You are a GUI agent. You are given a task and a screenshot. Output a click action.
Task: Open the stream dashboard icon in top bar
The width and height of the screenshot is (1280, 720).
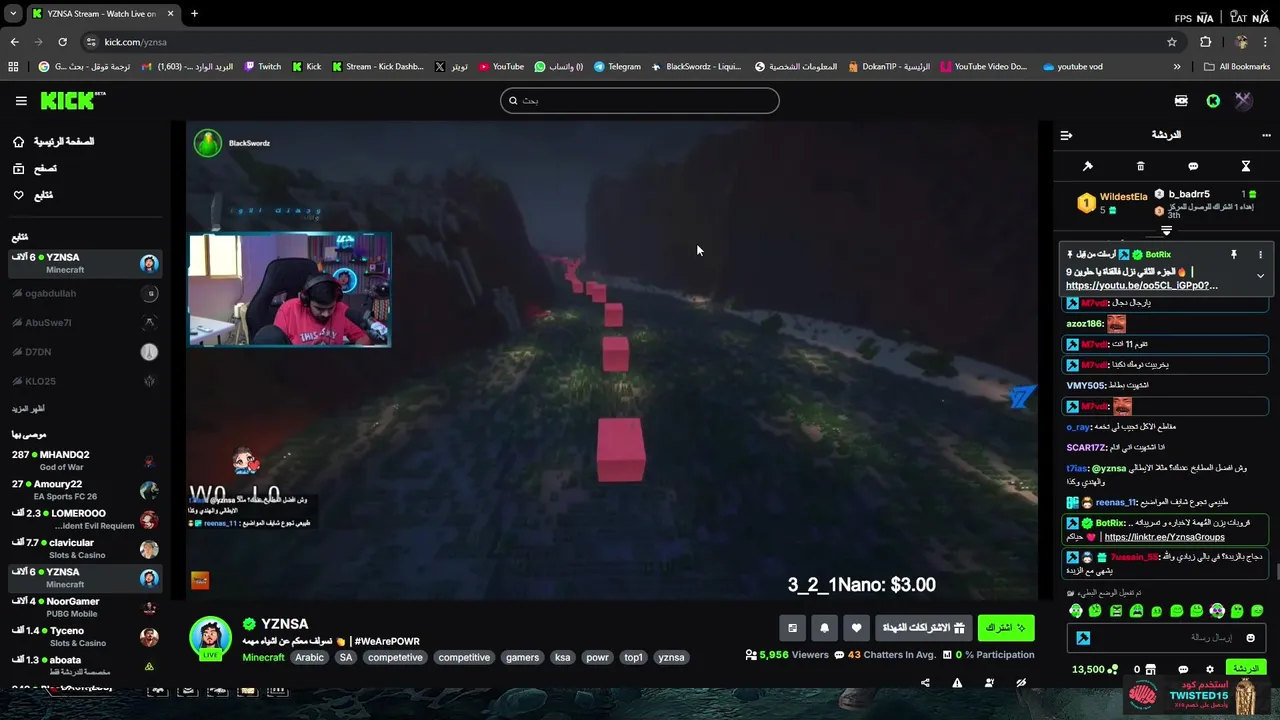1181,101
